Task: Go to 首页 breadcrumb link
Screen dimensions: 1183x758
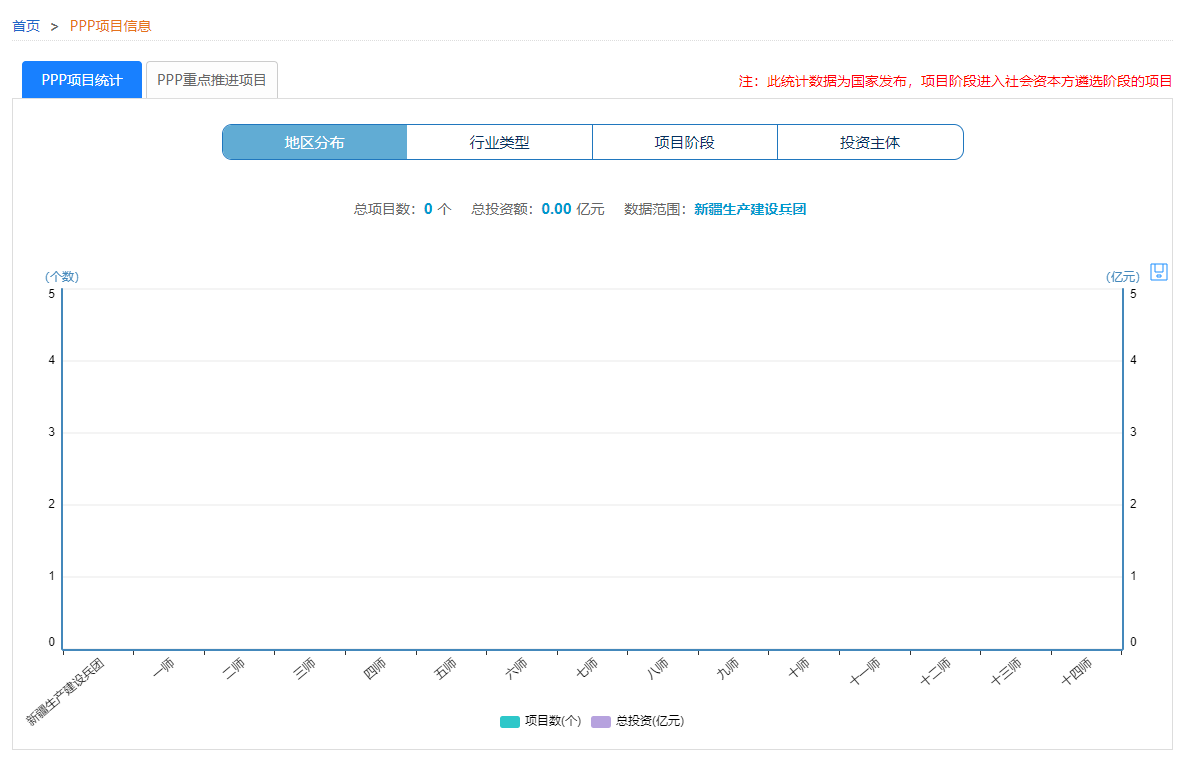Action: (26, 26)
